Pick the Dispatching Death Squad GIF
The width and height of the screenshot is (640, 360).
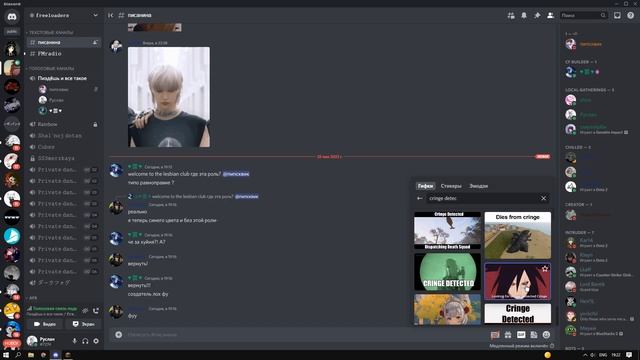447,231
